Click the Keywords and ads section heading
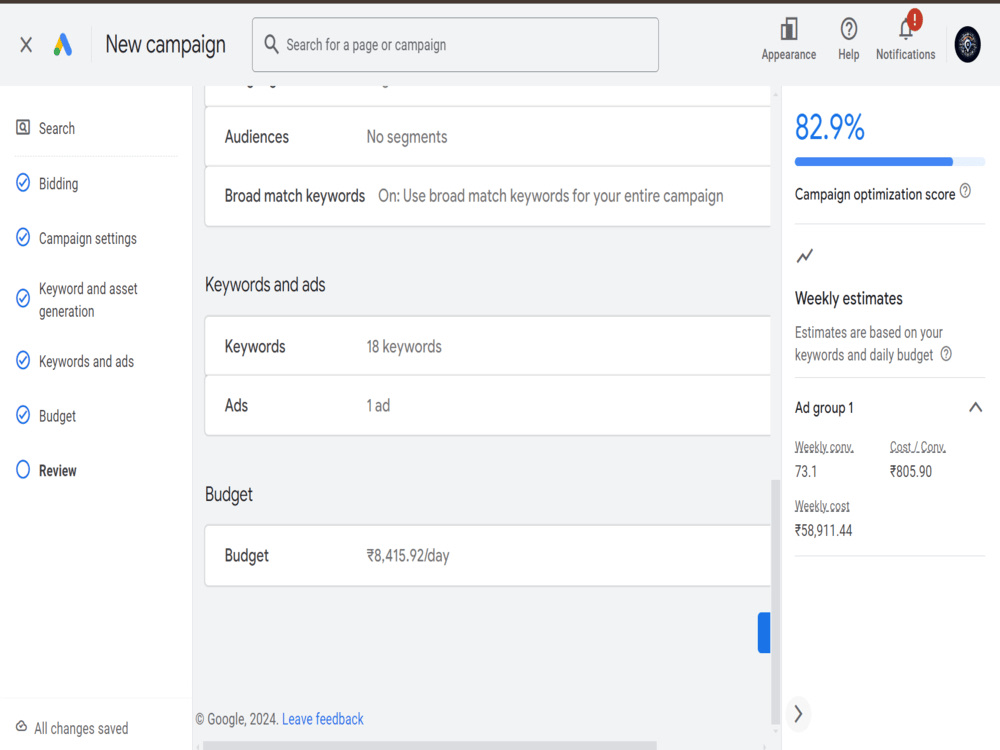This screenshot has width=1000, height=750. coord(265,284)
